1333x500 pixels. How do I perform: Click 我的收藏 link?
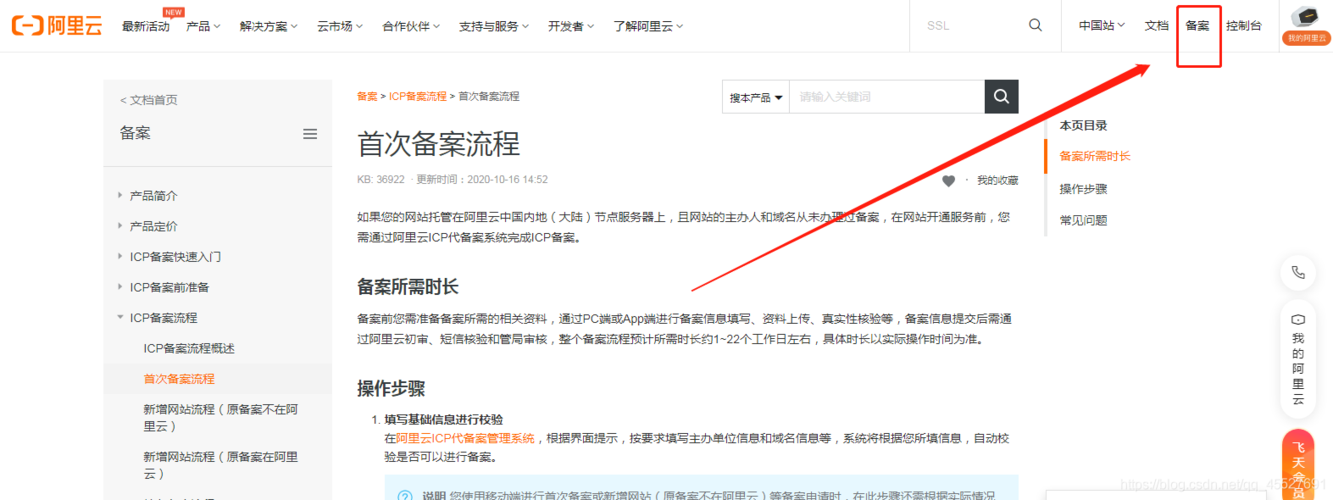(x=998, y=180)
